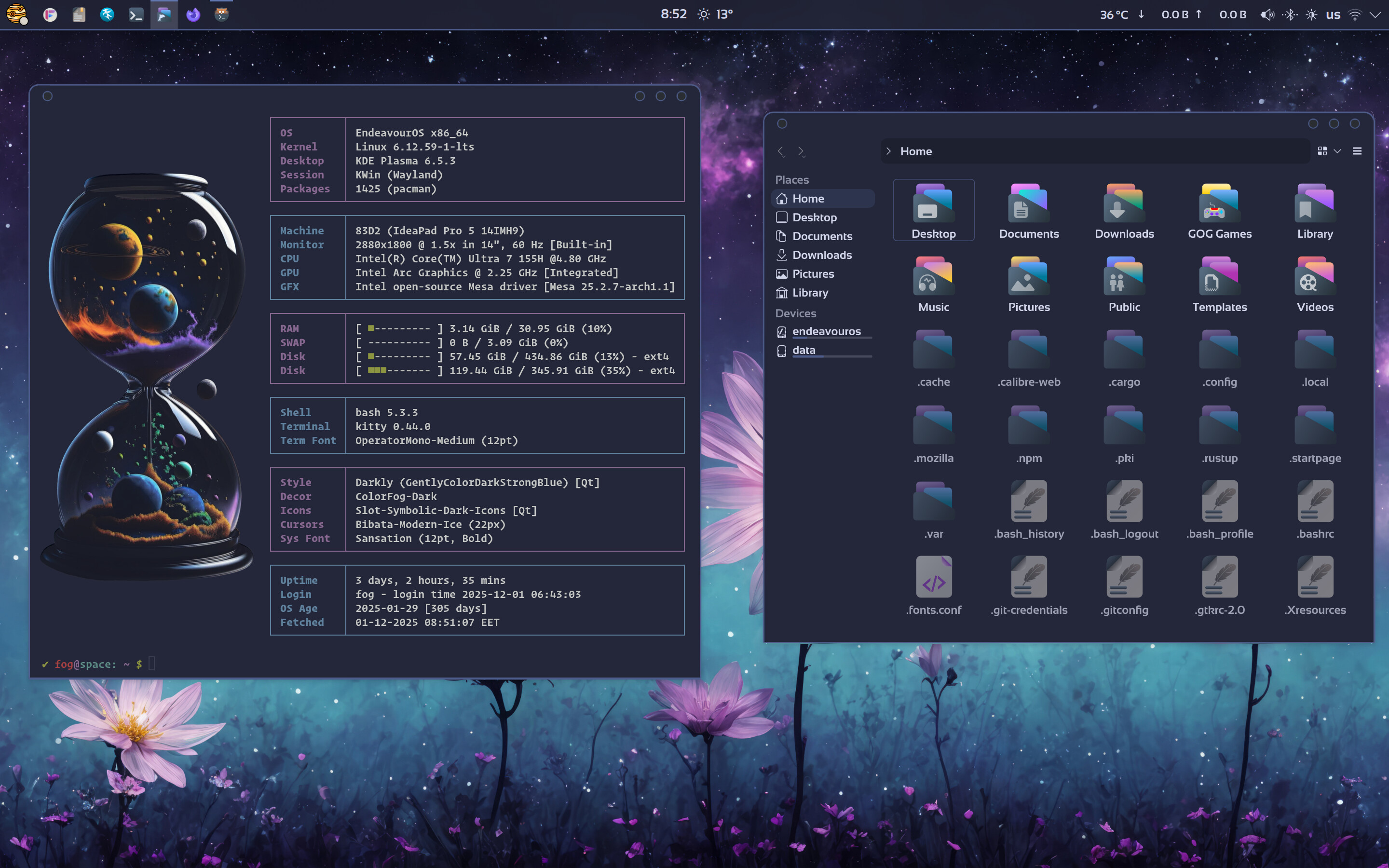Screen dimensions: 1389x868
Task: Switch the US keyboard layout indicator
Action: tap(1333, 15)
